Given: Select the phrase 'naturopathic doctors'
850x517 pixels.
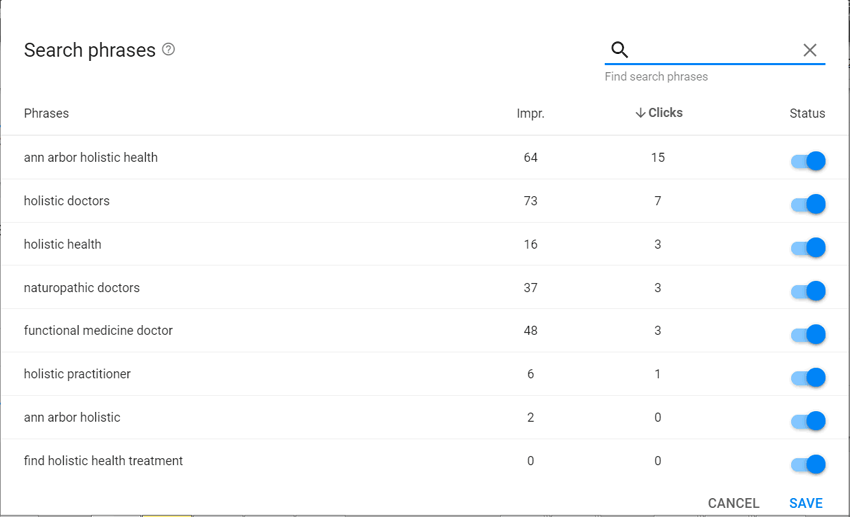Looking at the screenshot, I should point(81,288).
